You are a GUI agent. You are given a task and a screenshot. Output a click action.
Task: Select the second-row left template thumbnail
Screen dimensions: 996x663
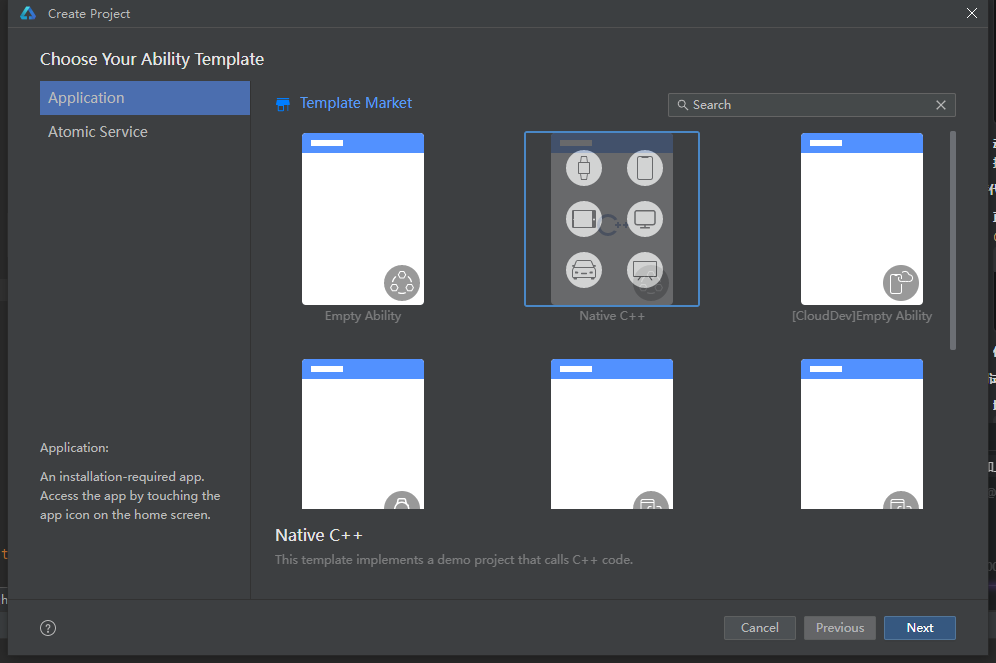363,434
